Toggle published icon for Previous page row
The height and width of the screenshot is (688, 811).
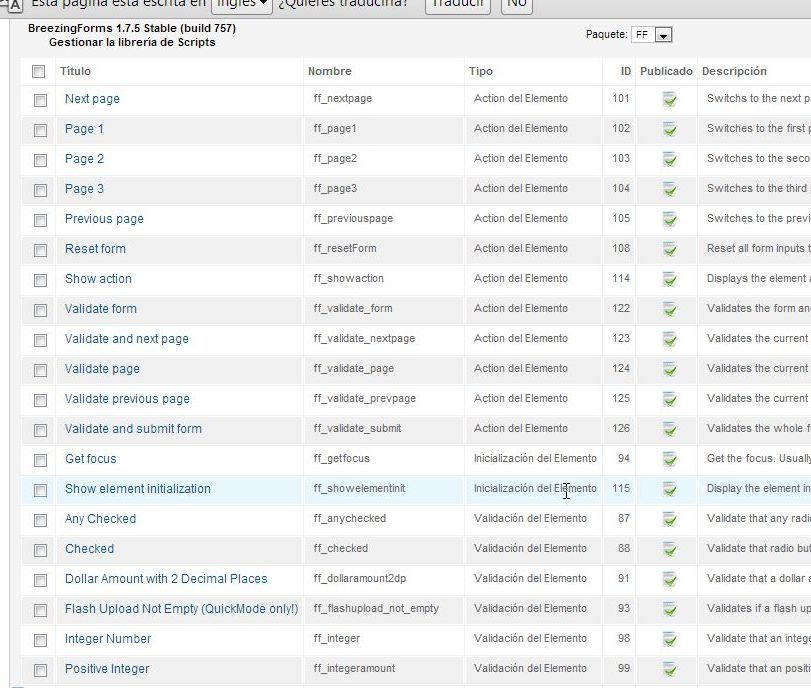(669, 219)
